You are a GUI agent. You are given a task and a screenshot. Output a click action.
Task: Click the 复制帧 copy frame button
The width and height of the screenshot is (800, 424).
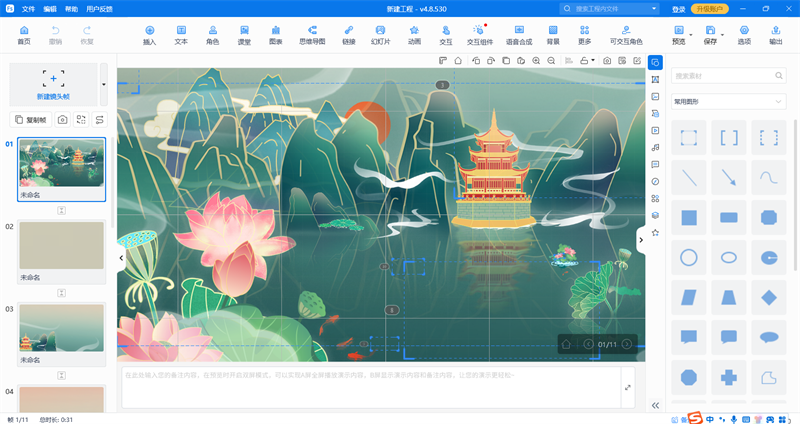point(31,119)
